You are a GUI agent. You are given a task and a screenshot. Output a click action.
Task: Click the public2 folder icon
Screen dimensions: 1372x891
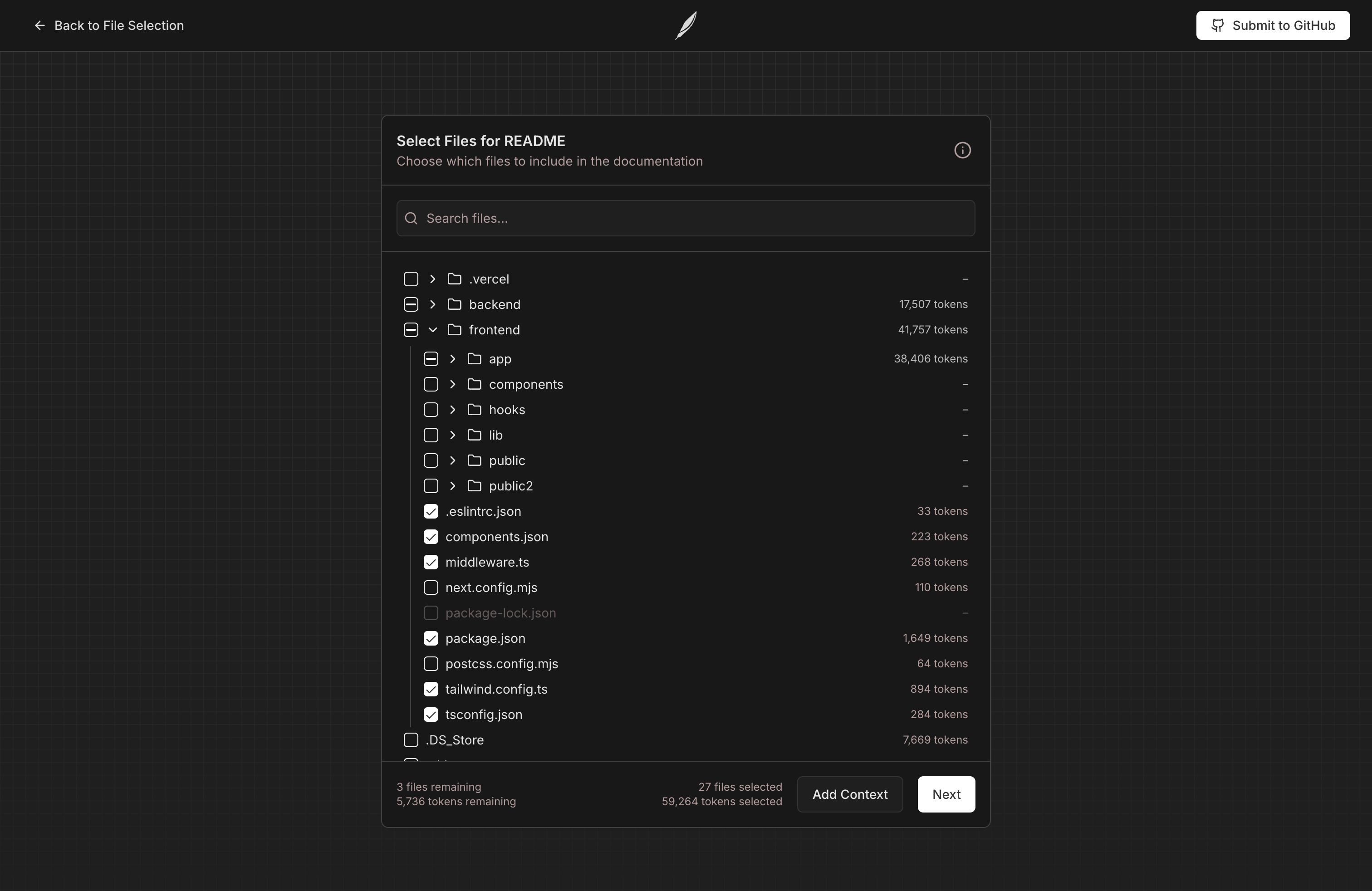(475, 486)
